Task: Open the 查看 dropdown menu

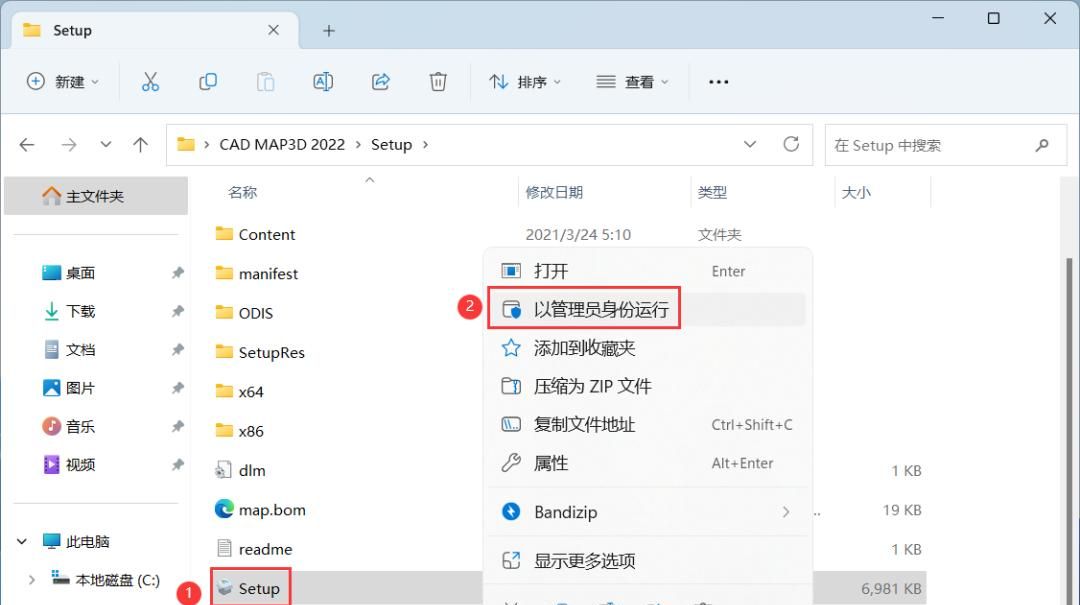Action: click(632, 81)
